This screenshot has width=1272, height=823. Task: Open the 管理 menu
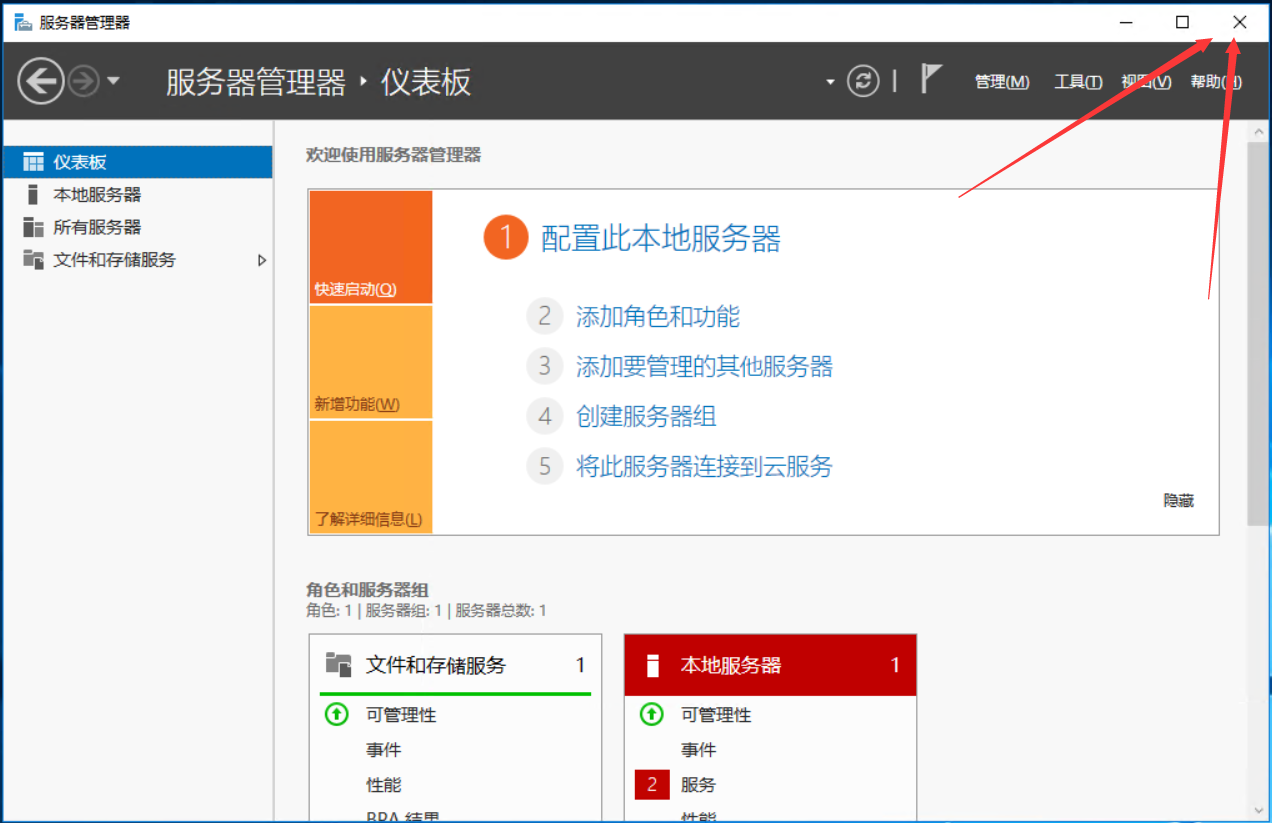1001,82
